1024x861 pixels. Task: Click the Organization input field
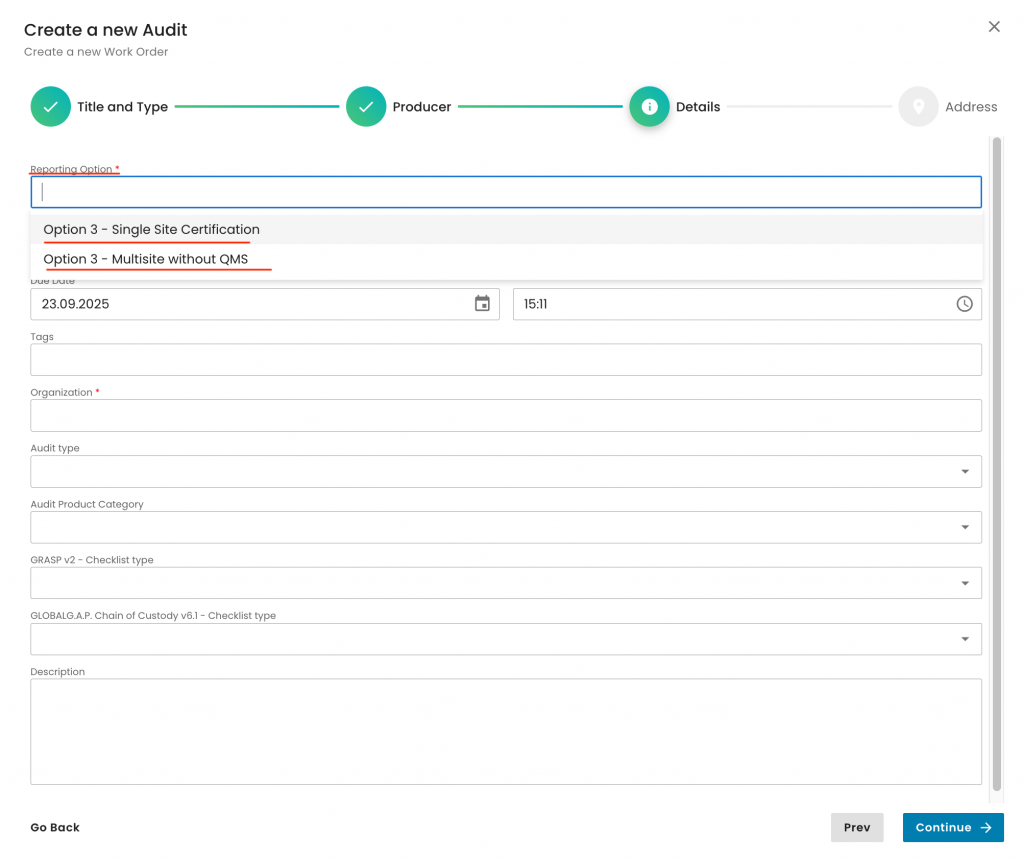click(506, 416)
